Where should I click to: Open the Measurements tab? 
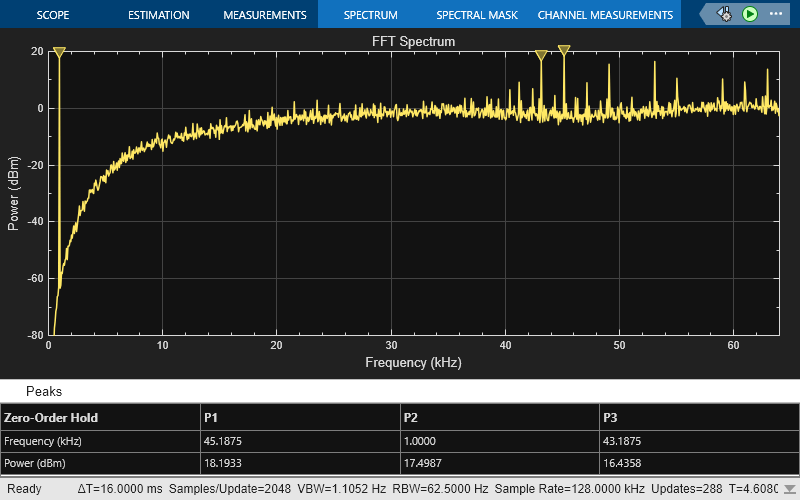264,15
